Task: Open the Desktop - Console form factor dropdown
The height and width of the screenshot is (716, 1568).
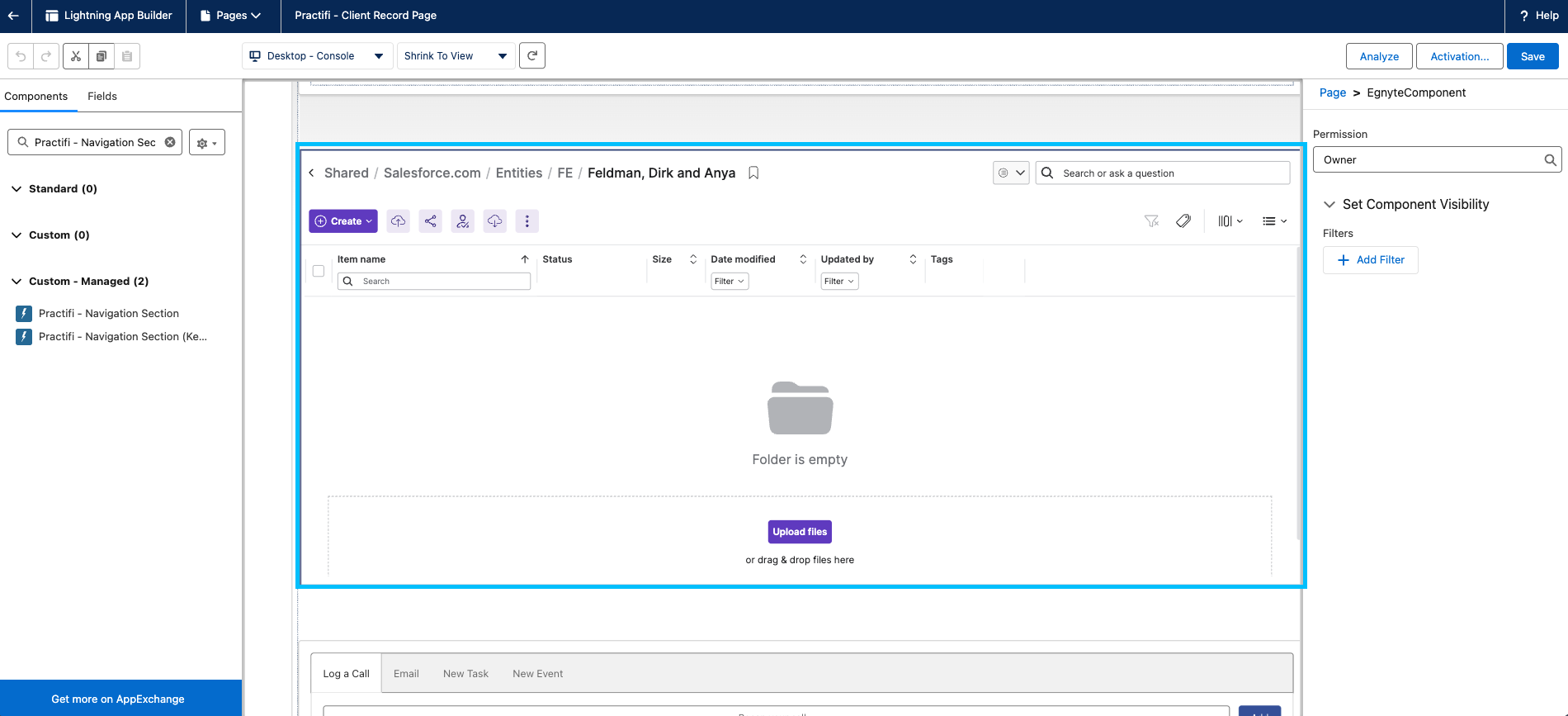Action: (317, 56)
